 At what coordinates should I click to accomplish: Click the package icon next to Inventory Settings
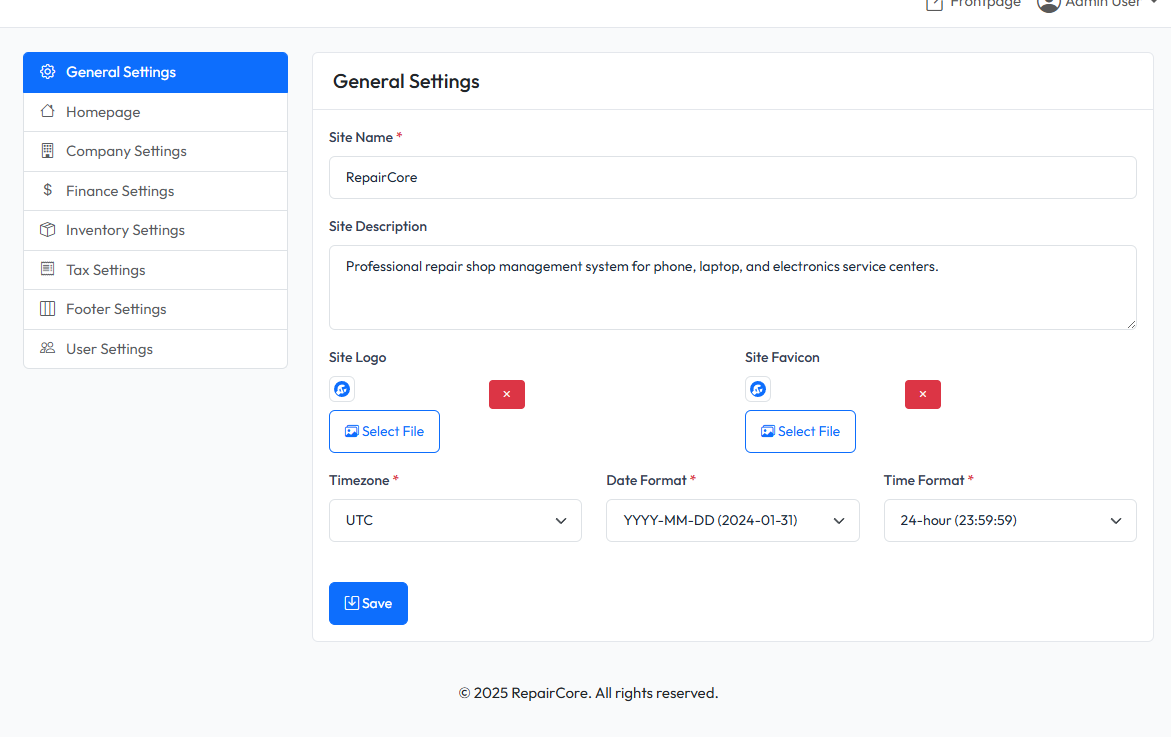[x=46, y=229]
